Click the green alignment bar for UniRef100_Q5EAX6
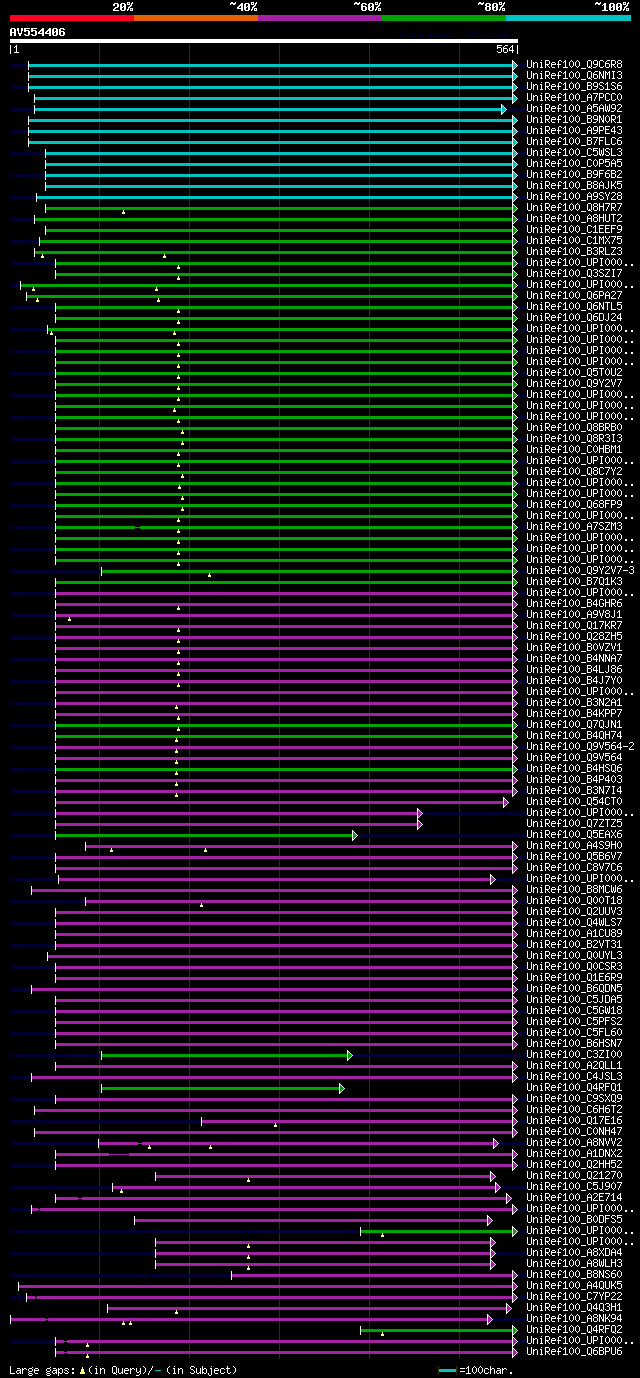The image size is (640, 1378). coord(205,835)
